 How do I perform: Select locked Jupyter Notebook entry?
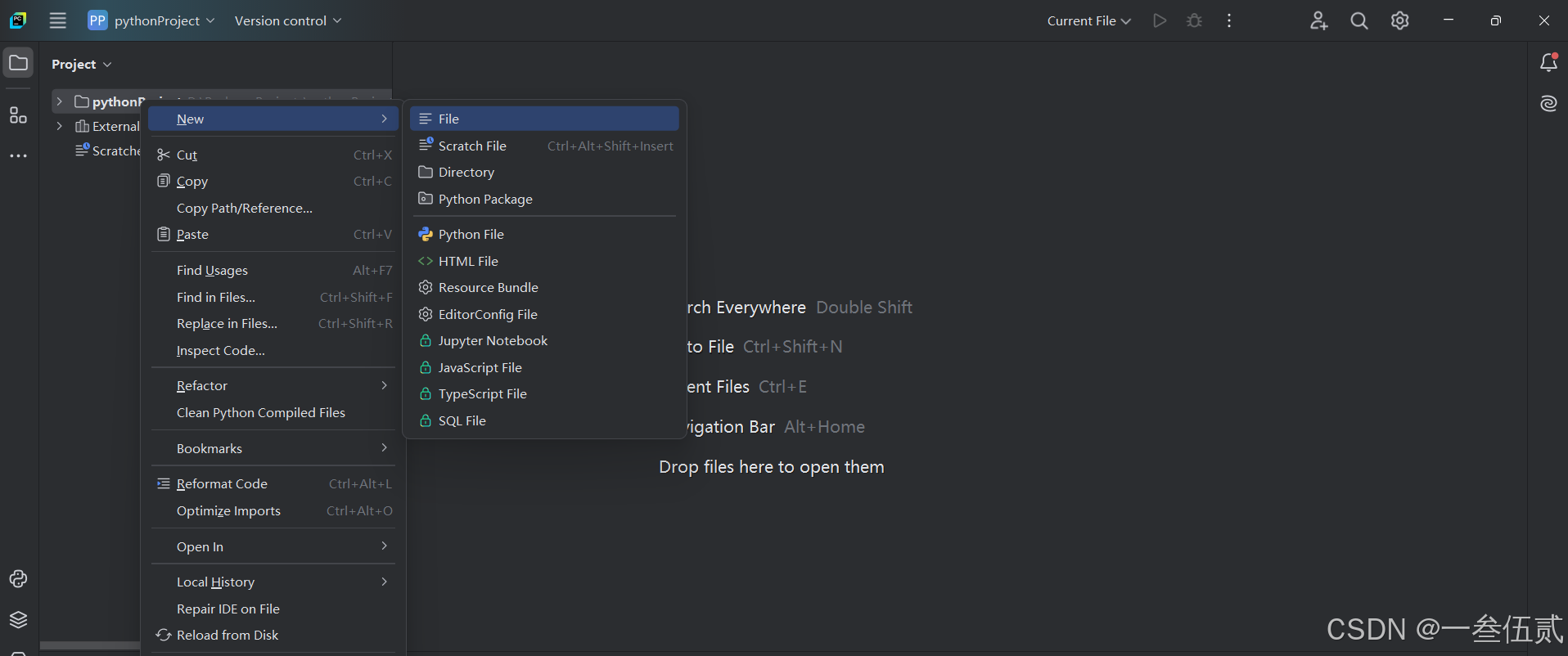(x=544, y=340)
